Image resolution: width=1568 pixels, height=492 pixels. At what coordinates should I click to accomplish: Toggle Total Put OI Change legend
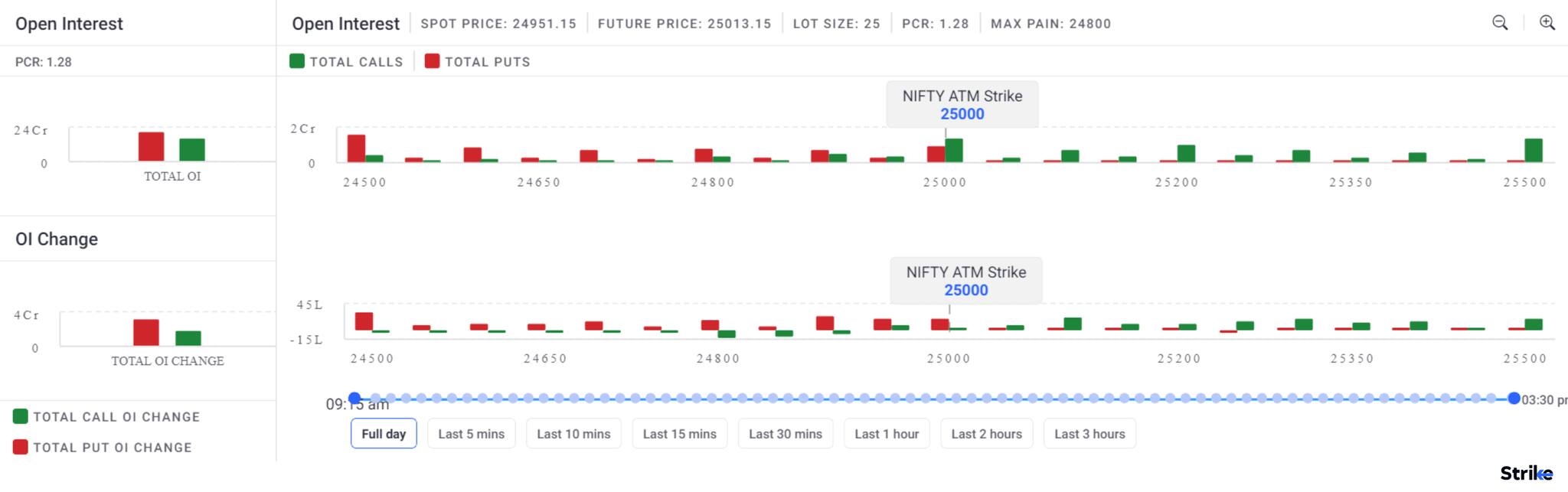[103, 448]
